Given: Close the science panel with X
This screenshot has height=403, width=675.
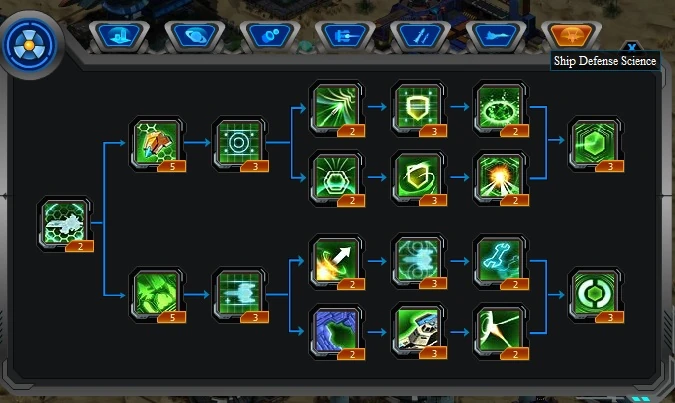Looking at the screenshot, I should 632,47.
